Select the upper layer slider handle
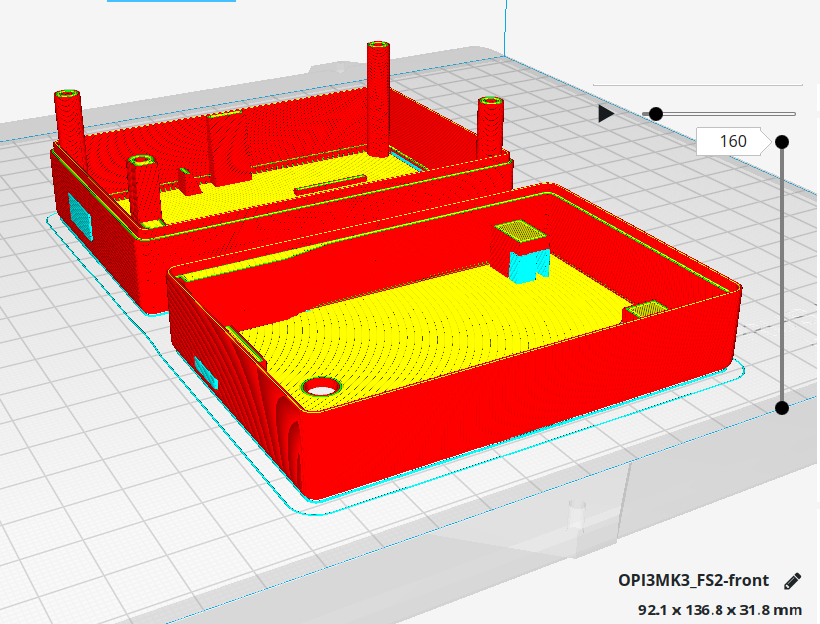Image resolution: width=820 pixels, height=624 pixels. [x=782, y=142]
